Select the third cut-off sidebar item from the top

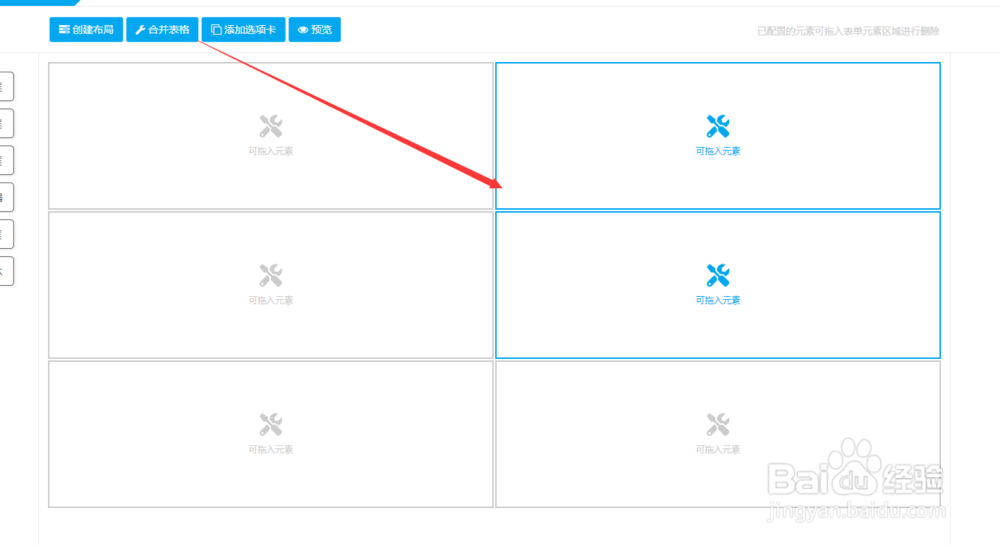click(x=6, y=160)
